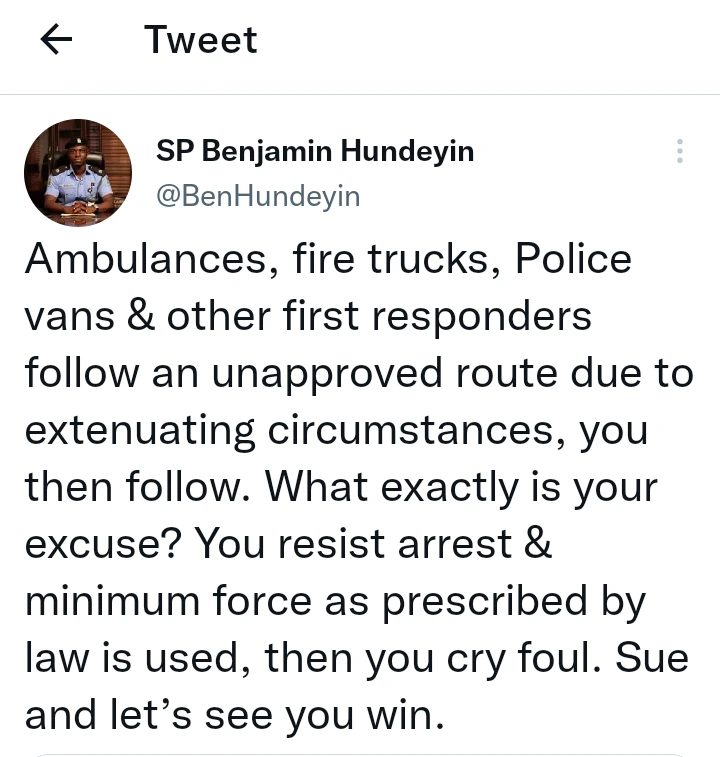The height and width of the screenshot is (757, 720).
Task: Click the display name SP Benjamin Hundeyin
Action: [x=315, y=151]
